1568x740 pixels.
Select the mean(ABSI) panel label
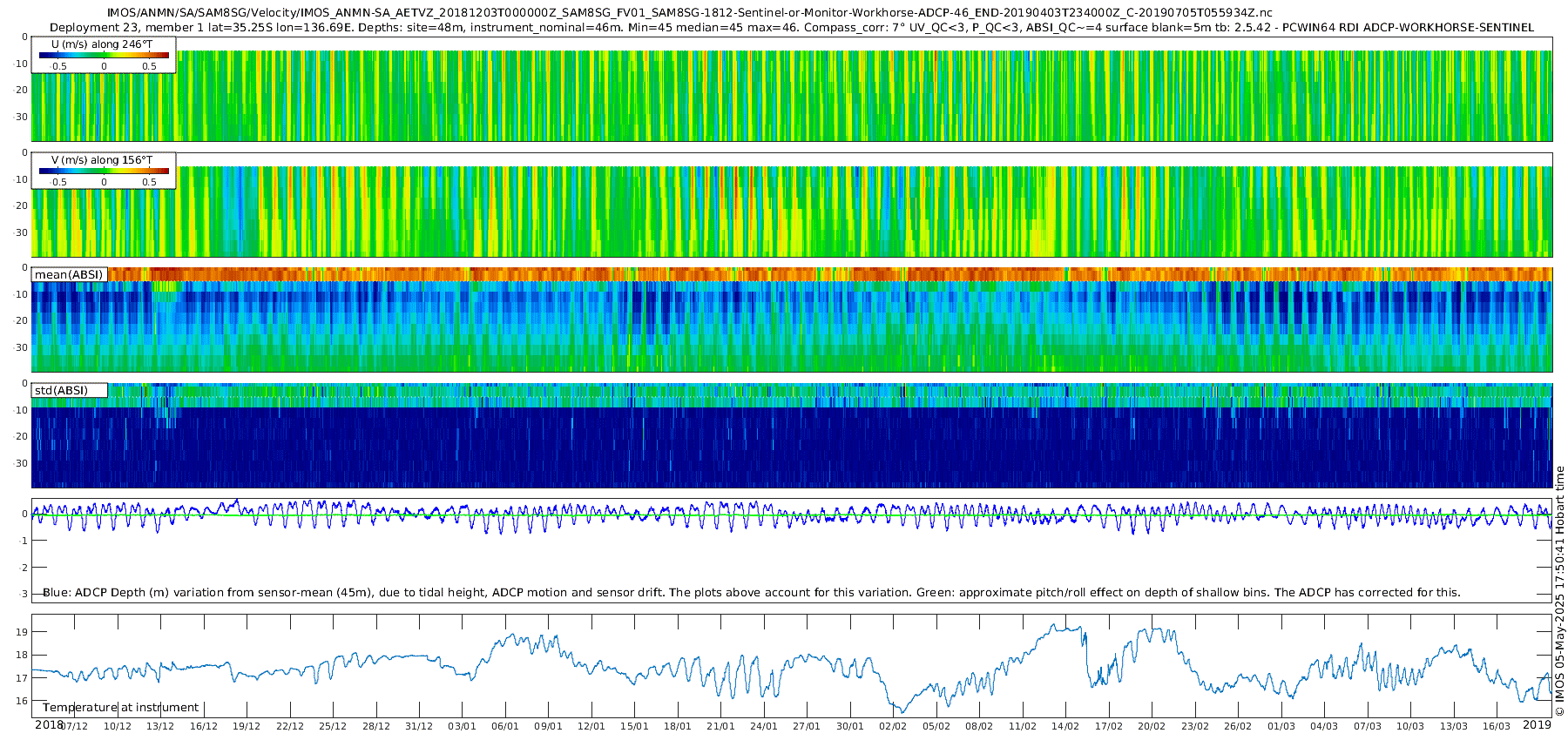coord(69,274)
